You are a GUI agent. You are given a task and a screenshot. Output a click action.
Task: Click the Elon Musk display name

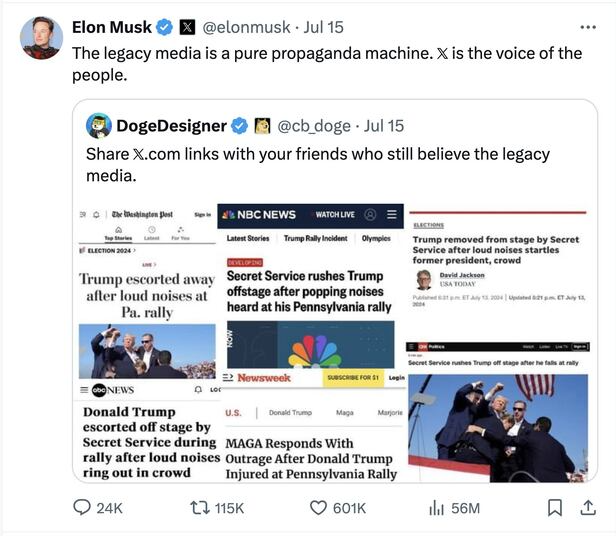(x=112, y=28)
